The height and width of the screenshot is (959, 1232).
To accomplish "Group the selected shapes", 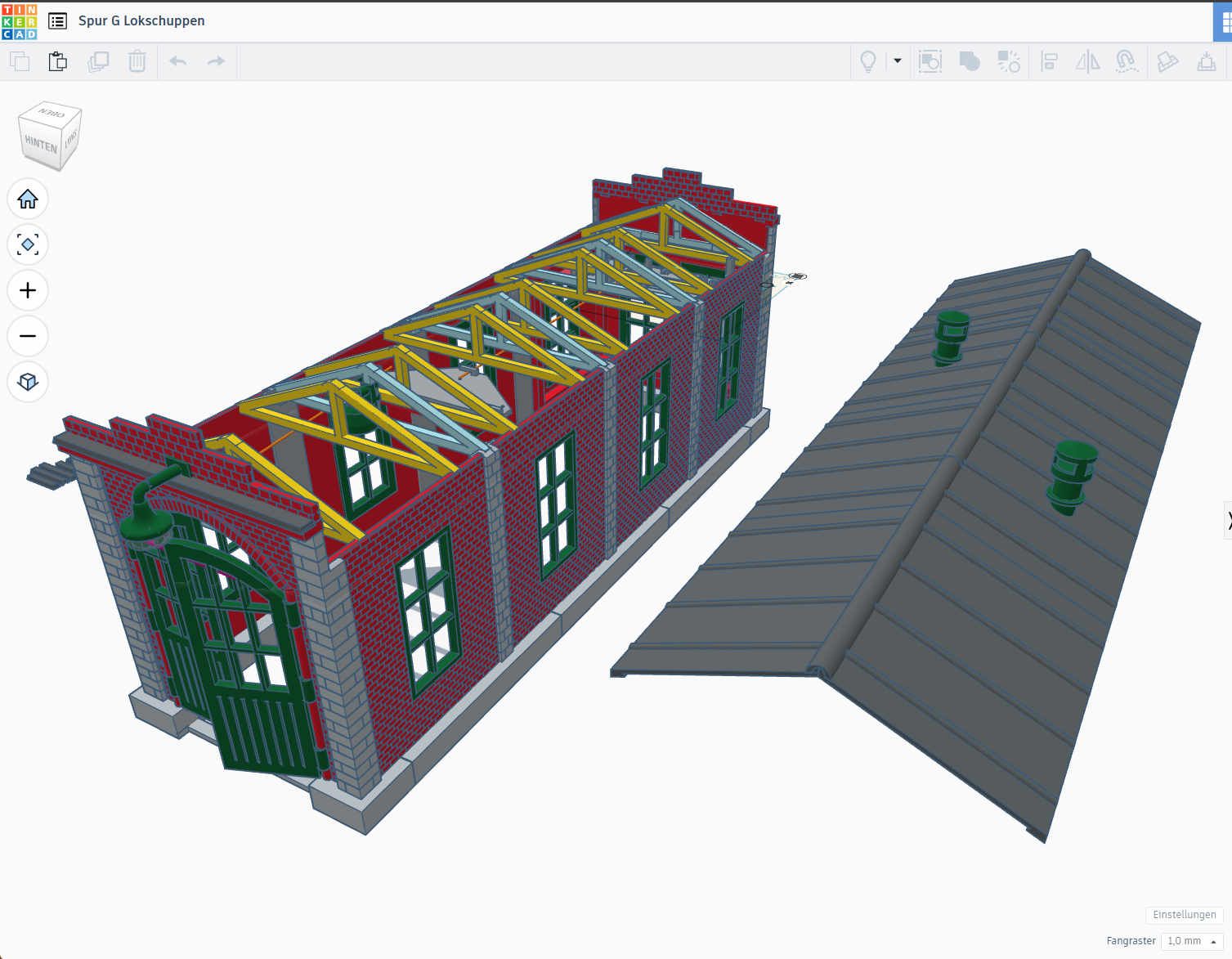I will 970,61.
